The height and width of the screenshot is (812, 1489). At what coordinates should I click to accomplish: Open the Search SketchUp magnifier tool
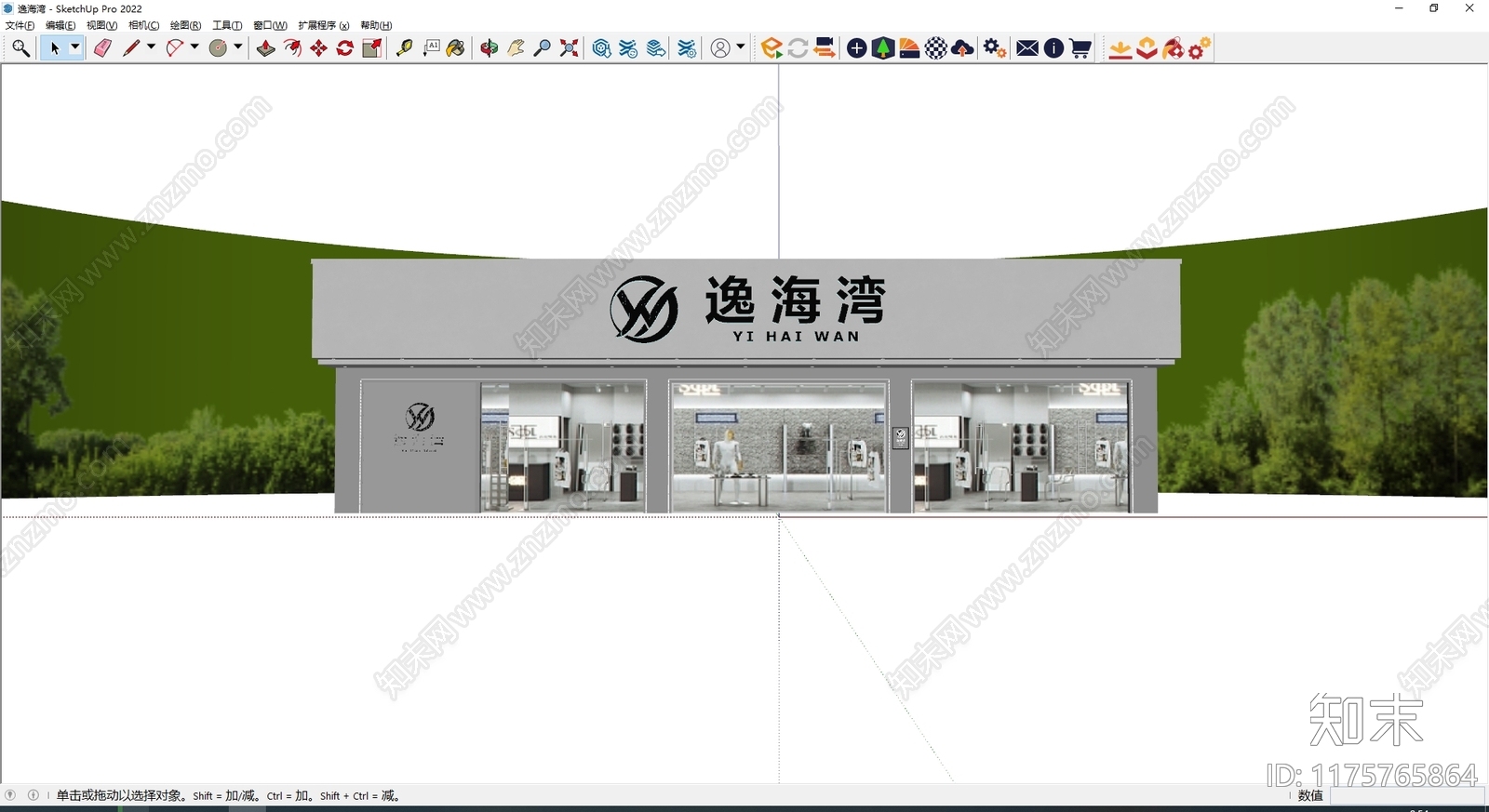tap(20, 48)
